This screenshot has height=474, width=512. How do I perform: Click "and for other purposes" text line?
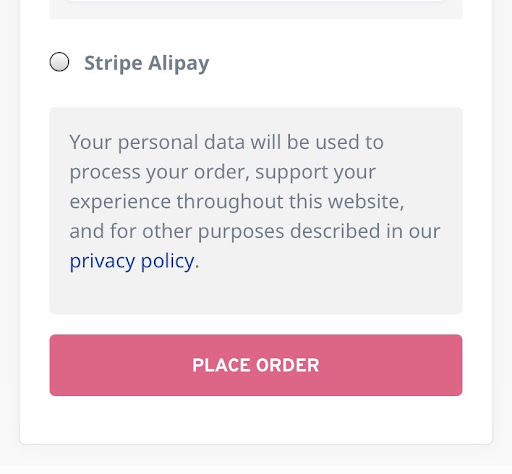pyautogui.click(x=177, y=231)
